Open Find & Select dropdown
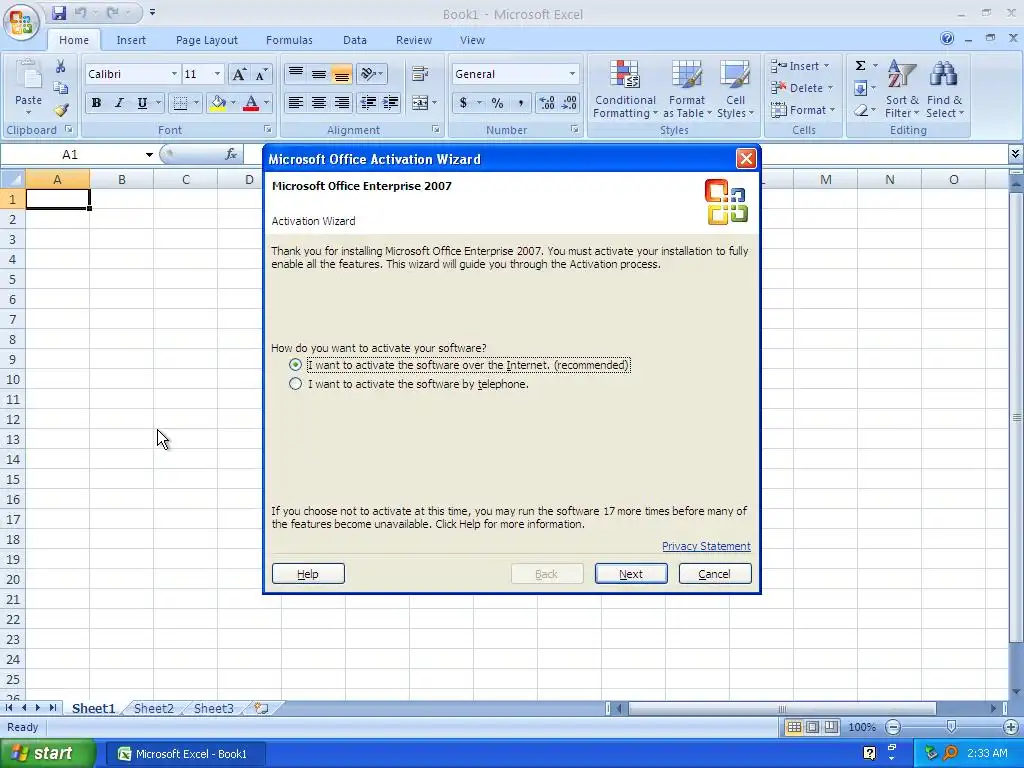The width and height of the screenshot is (1024, 768). tap(944, 89)
